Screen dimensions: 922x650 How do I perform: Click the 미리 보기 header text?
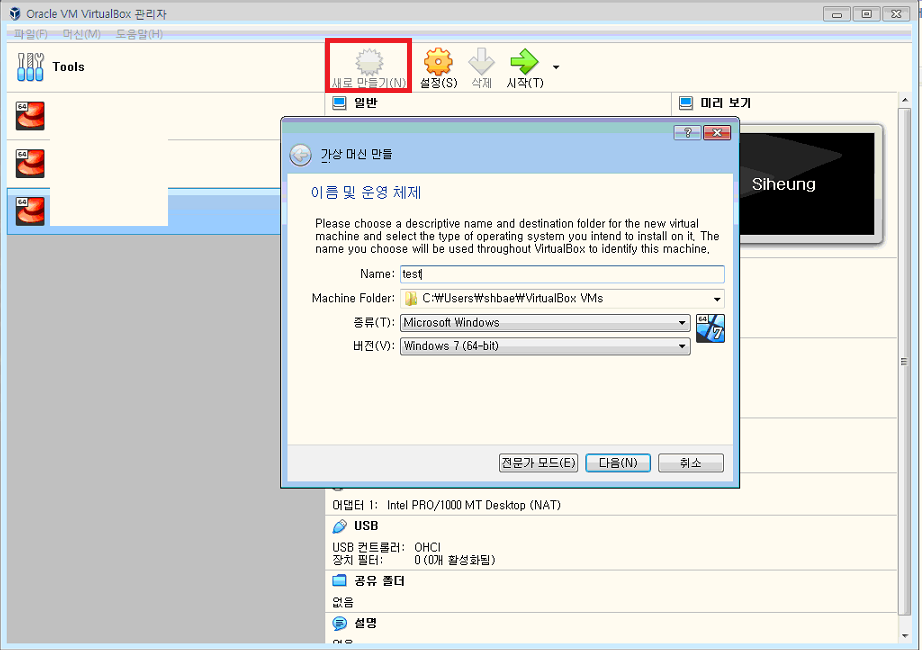click(726, 103)
